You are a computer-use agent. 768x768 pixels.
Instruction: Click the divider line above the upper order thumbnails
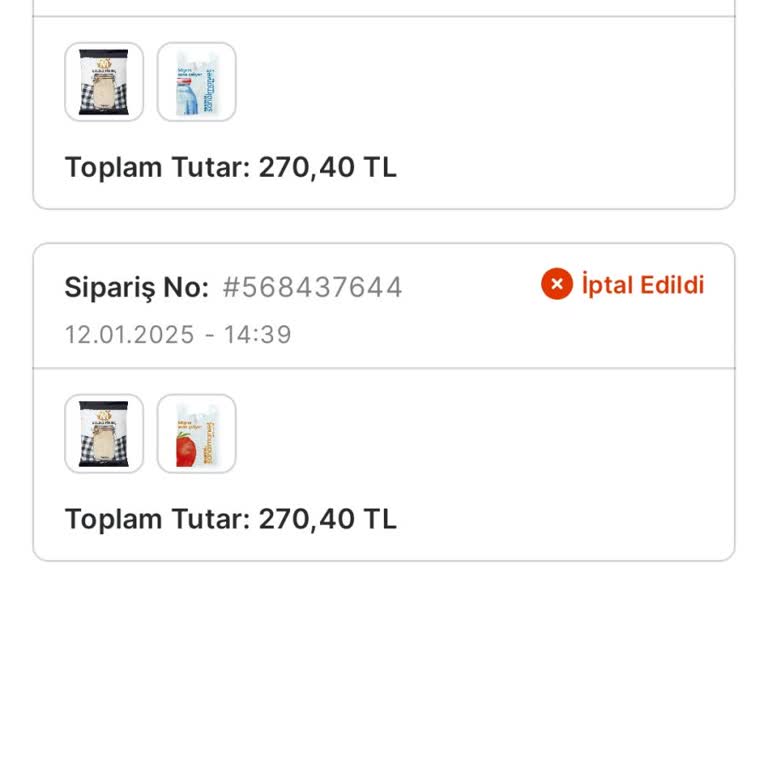tap(384, 16)
